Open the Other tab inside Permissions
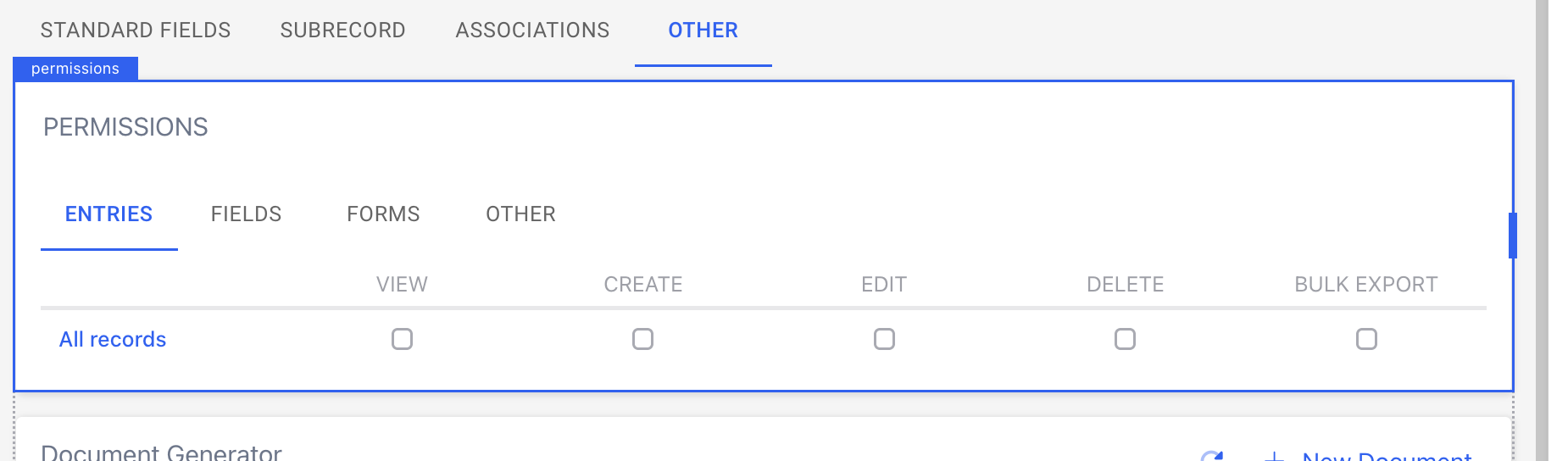This screenshot has width=1568, height=461. click(x=520, y=214)
